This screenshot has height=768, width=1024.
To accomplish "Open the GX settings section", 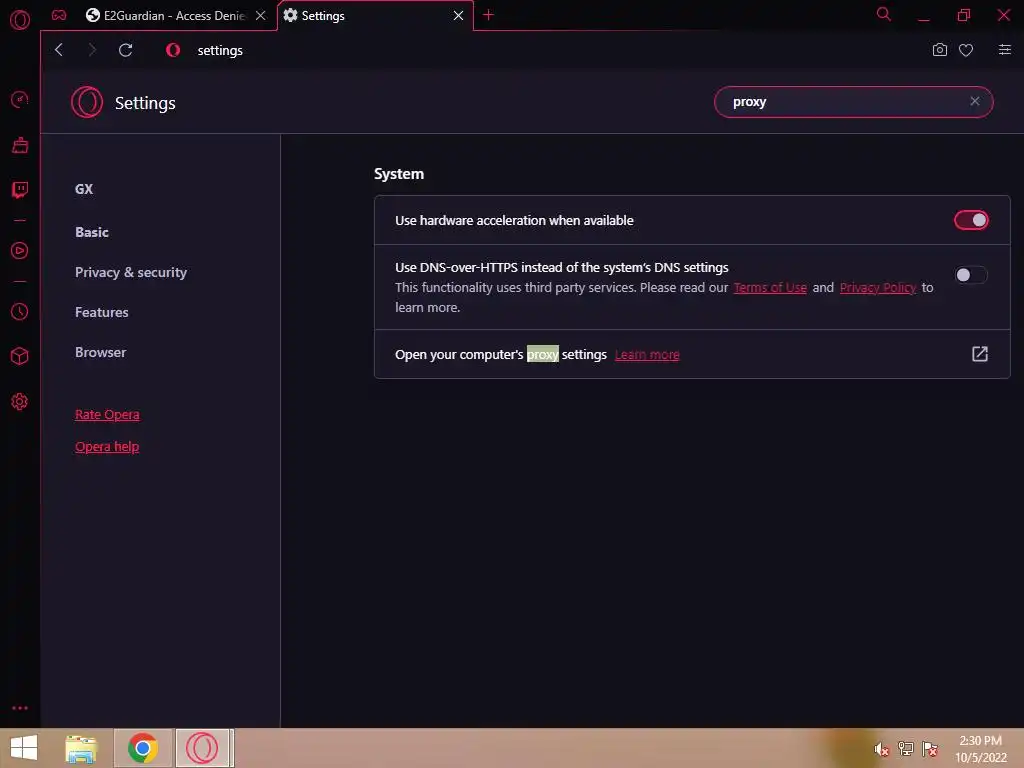I will tap(84, 189).
